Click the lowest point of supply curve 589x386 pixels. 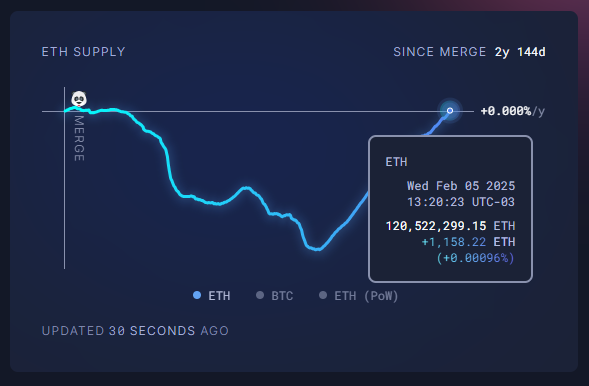pos(318,249)
